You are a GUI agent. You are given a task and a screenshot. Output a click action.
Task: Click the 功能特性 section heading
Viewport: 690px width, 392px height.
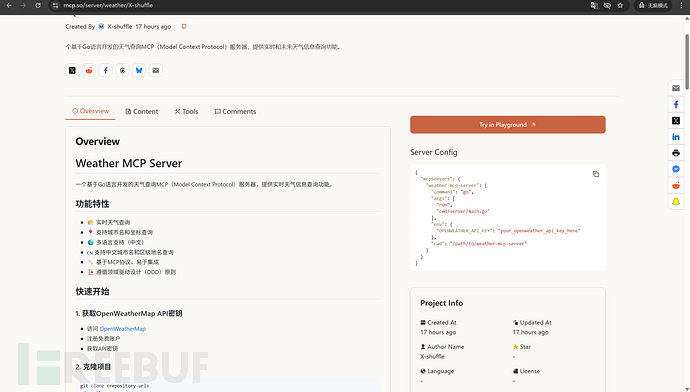click(x=92, y=204)
